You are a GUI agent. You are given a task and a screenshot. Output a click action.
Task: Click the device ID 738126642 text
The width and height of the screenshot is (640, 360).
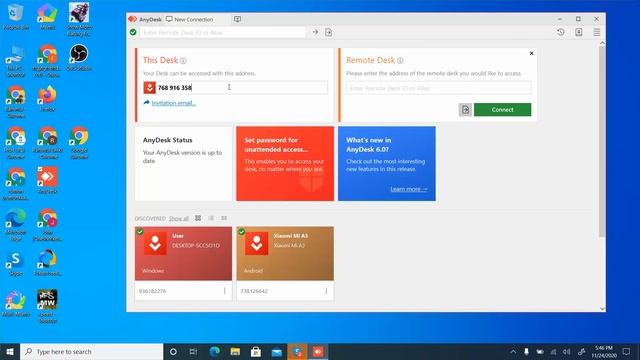[254, 291]
